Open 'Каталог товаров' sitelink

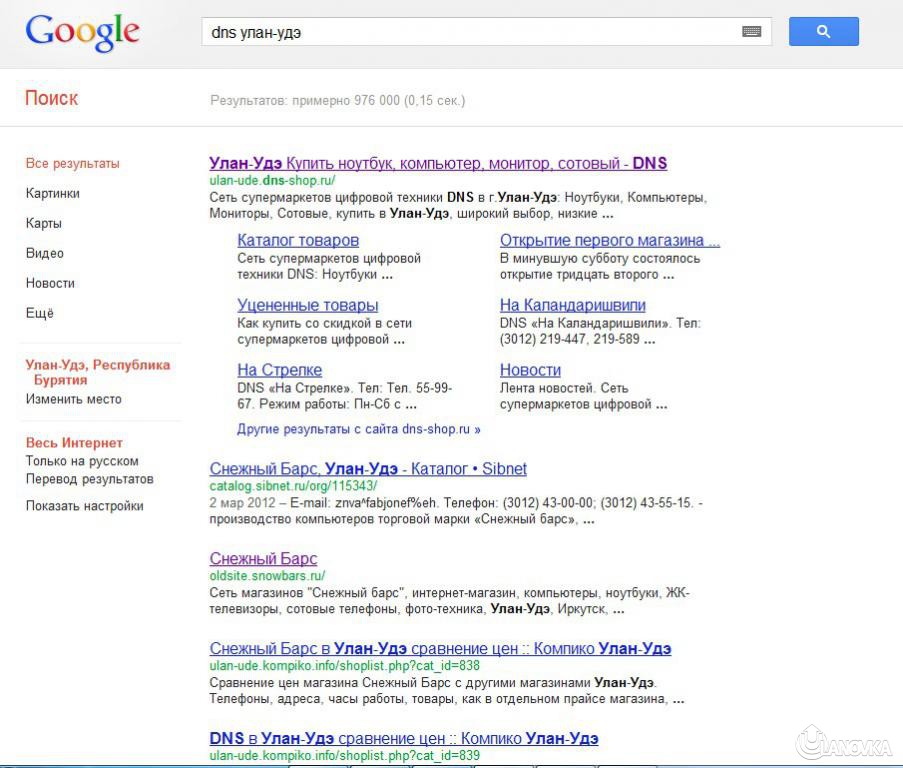click(x=298, y=240)
